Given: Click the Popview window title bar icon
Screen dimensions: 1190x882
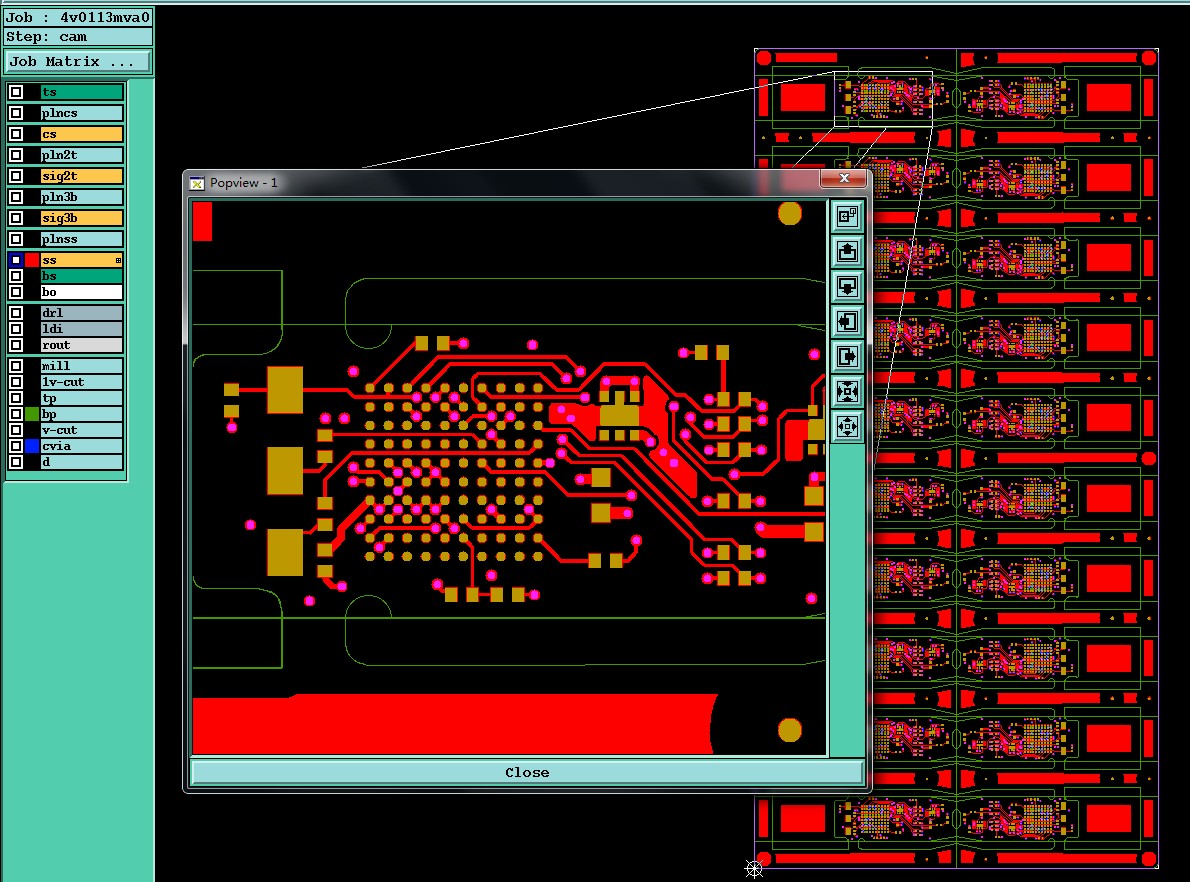Looking at the screenshot, I should [x=197, y=183].
